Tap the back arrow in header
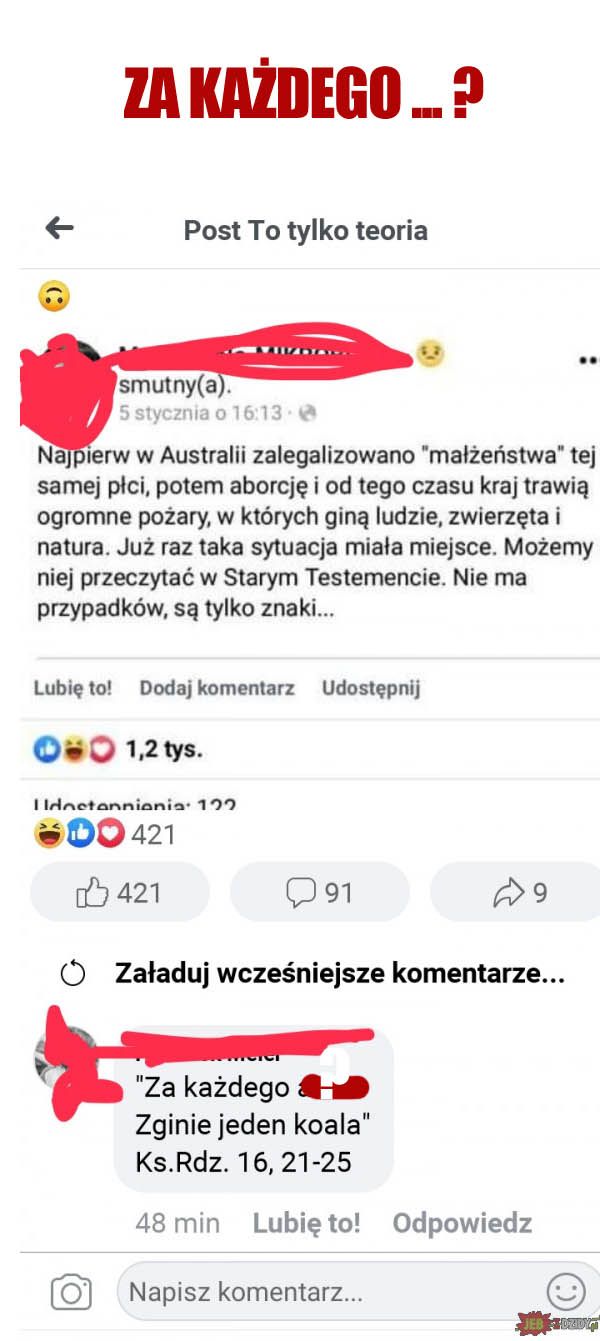Screen dimensions: 600x1341 60,229
